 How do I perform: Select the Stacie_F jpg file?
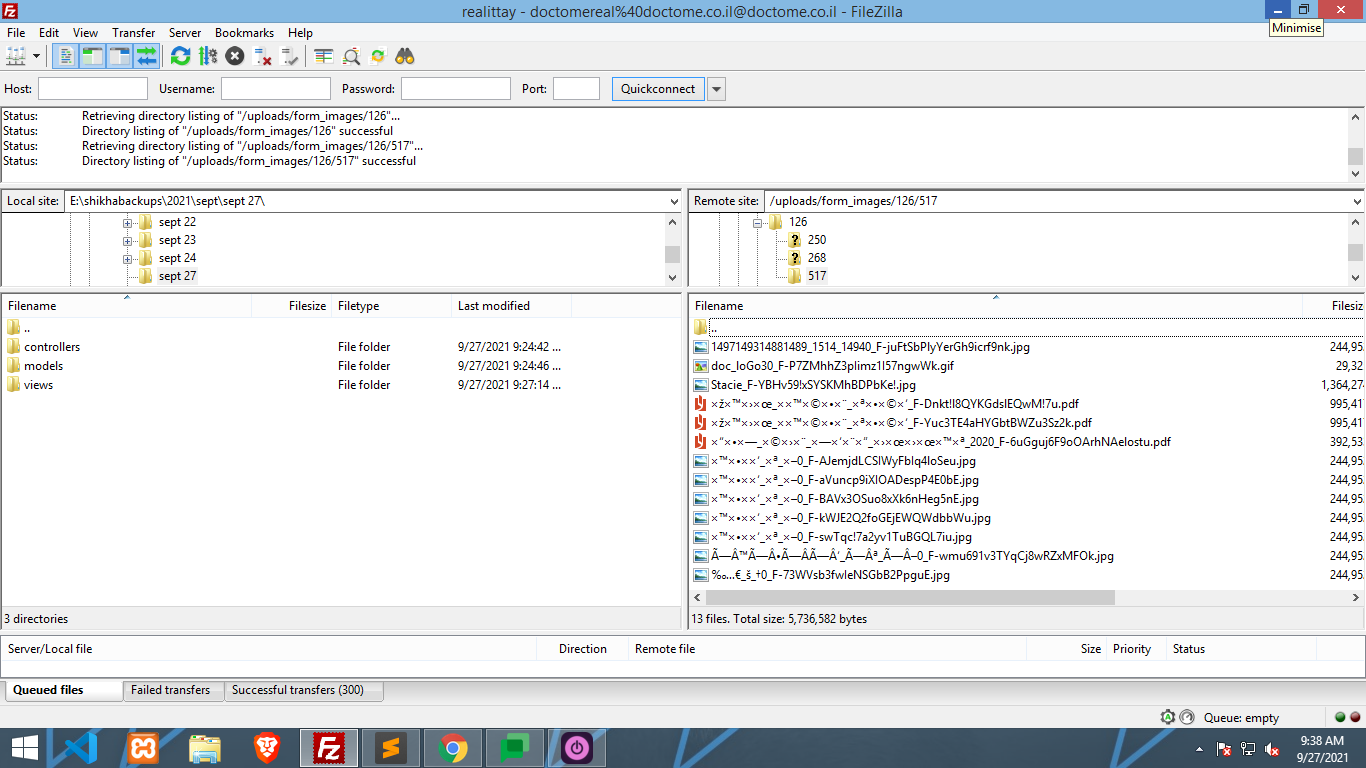click(x=813, y=385)
